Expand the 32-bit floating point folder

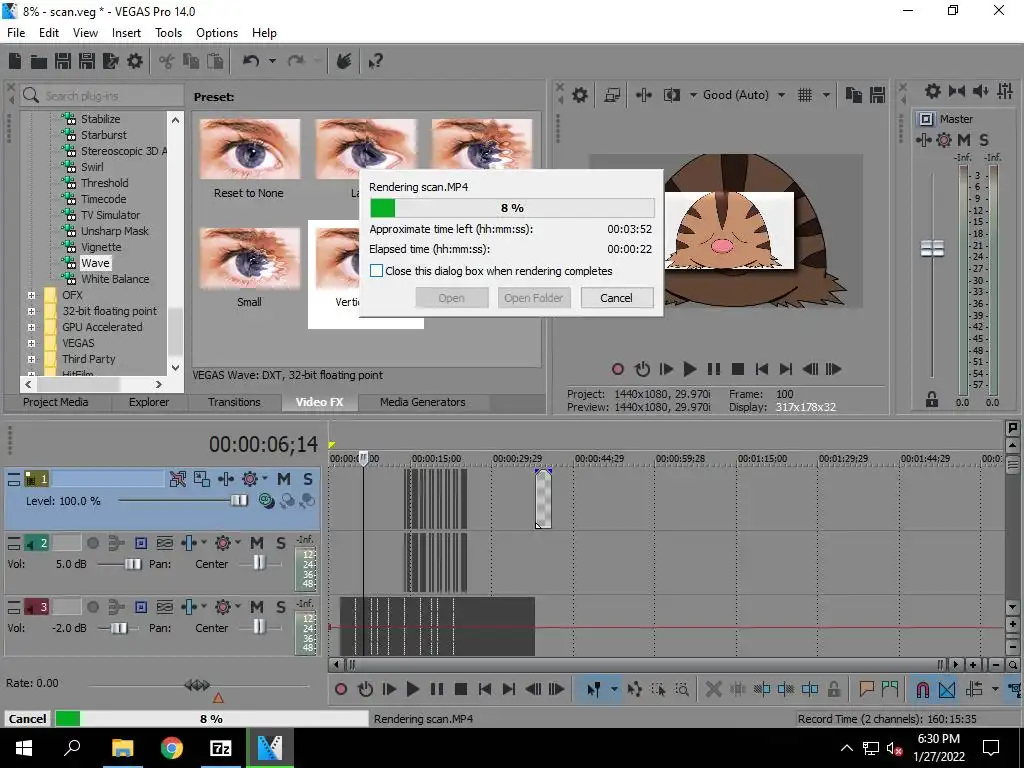[x=31, y=312]
